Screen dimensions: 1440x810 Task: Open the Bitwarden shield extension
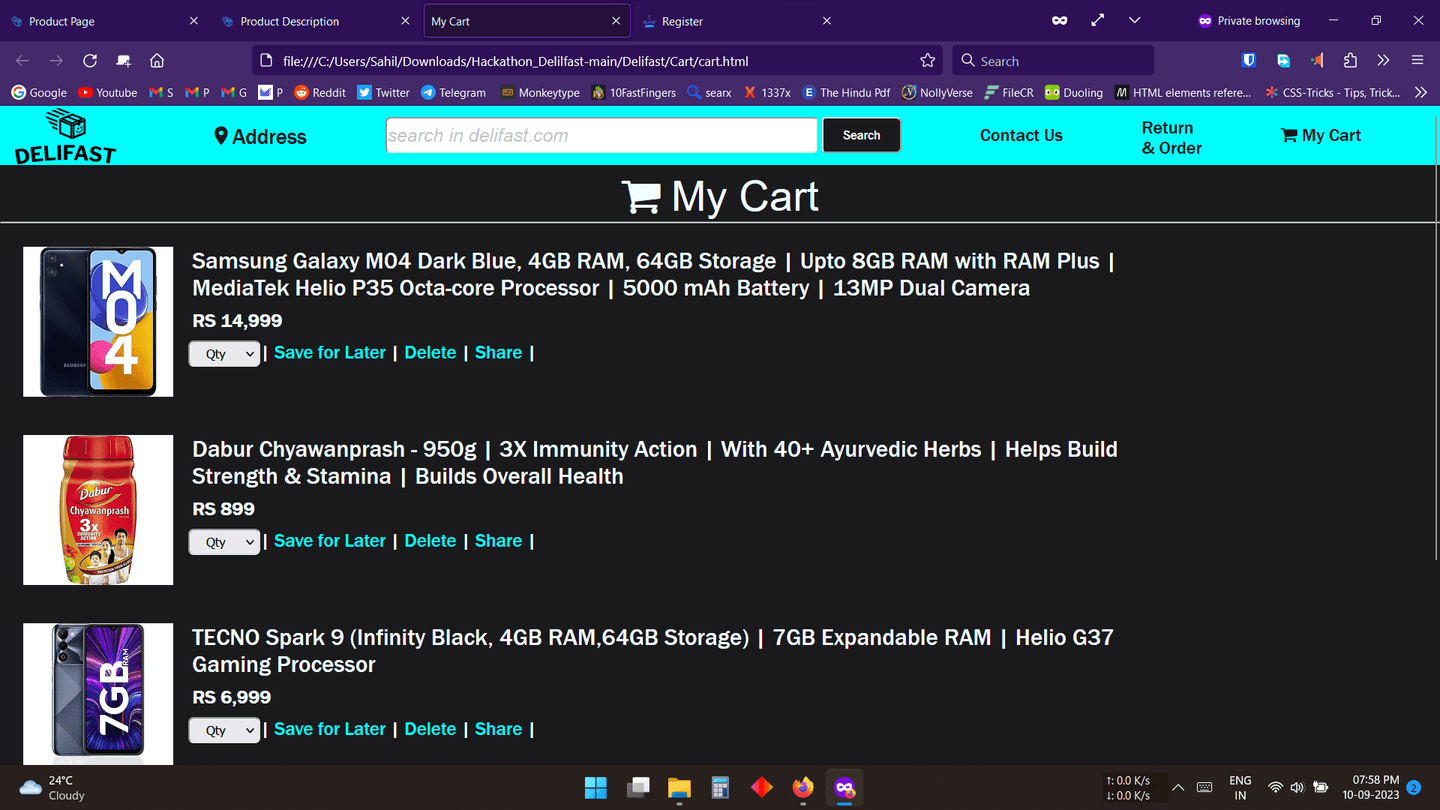[x=1249, y=61]
